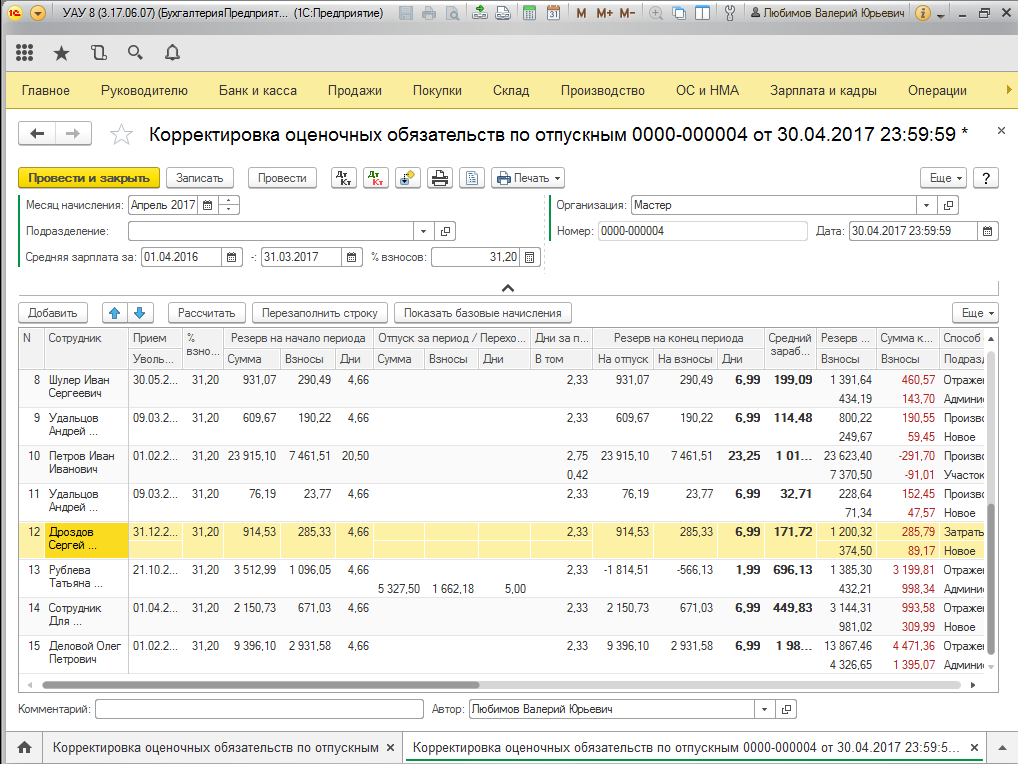Image resolution: width=1018 pixels, height=764 pixels.
Task: Collapse the header section chevron
Action: [x=508, y=288]
